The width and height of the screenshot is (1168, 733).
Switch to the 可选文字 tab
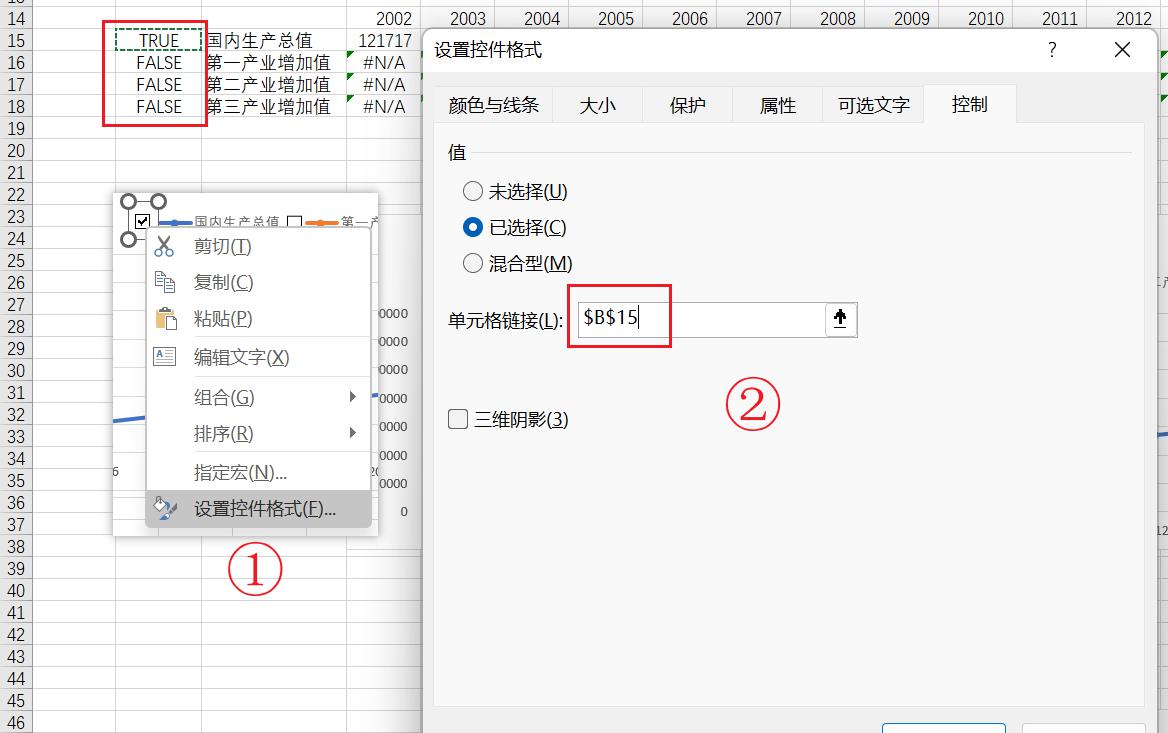873,105
